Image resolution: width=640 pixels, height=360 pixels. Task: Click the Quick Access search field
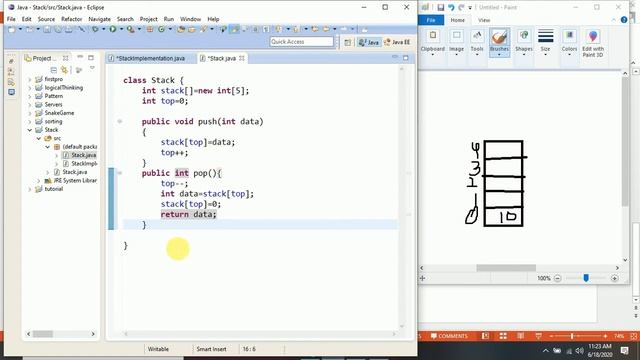(x=301, y=42)
